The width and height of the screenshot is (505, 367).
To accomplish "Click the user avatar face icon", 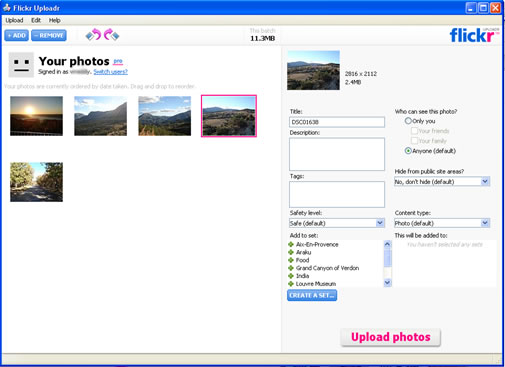I will pyautogui.click(x=21, y=64).
